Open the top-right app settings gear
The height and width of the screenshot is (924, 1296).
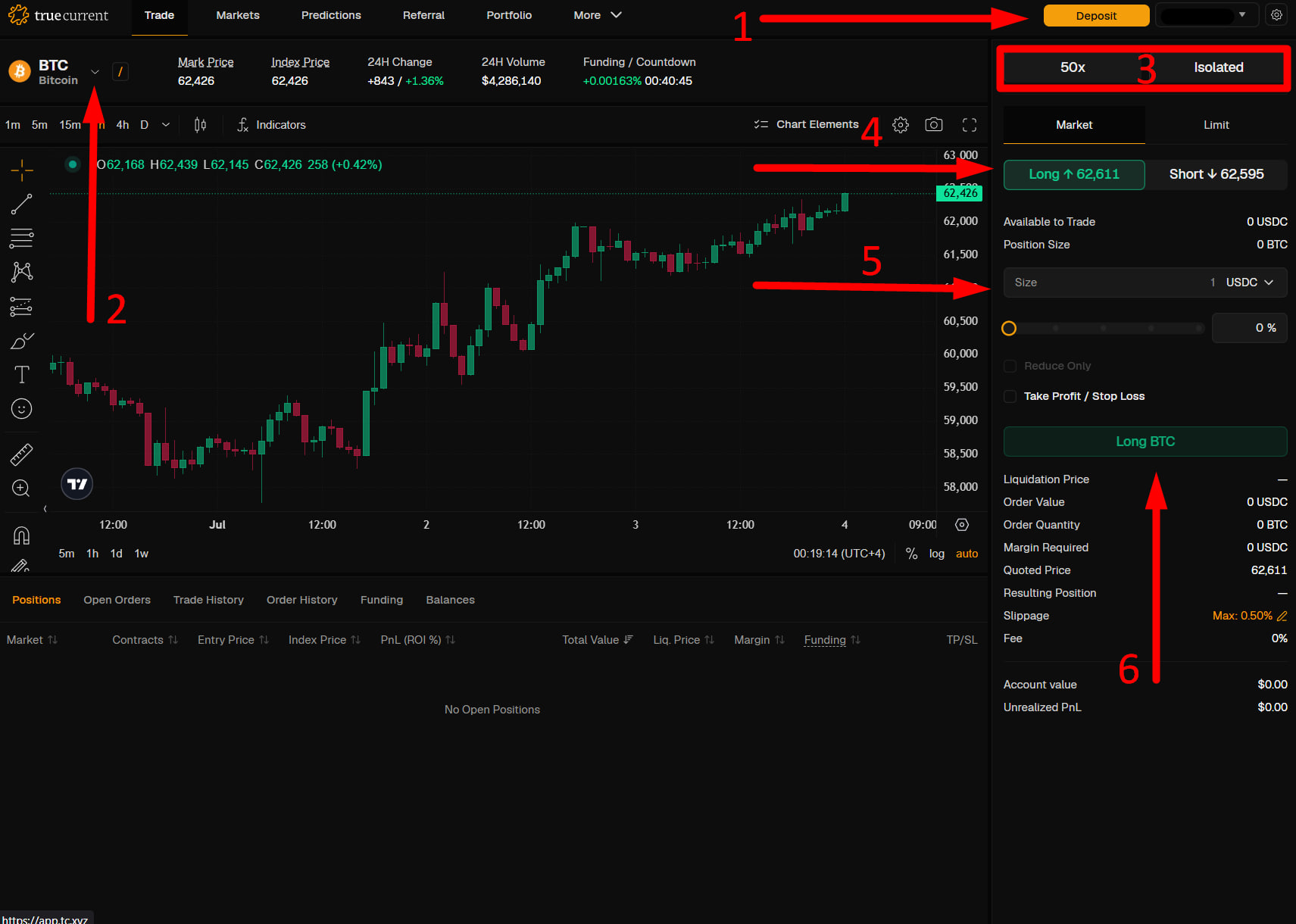(1277, 15)
